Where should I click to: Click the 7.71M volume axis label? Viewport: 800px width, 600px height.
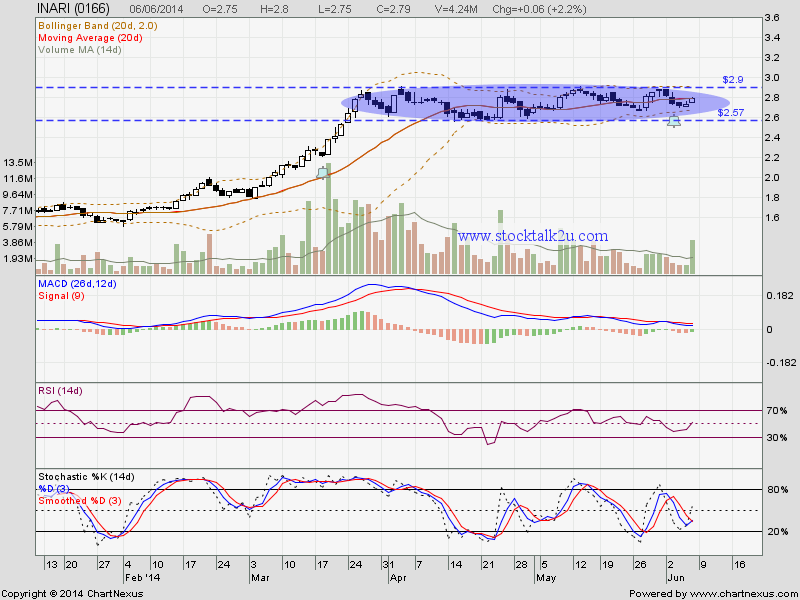[18, 210]
